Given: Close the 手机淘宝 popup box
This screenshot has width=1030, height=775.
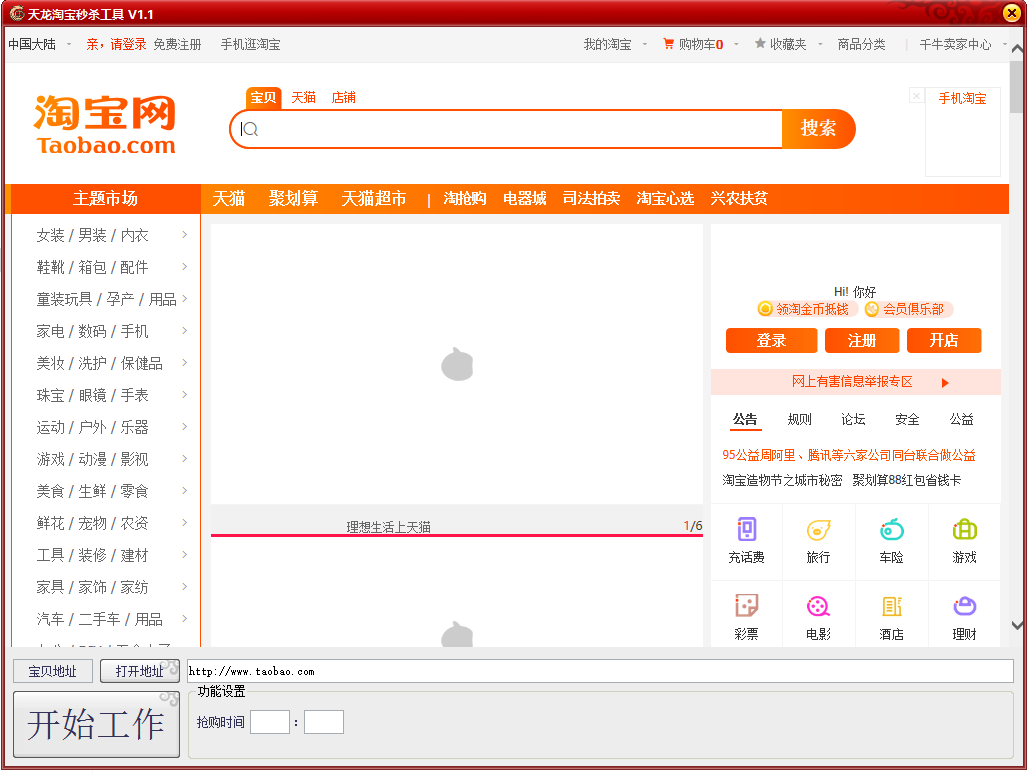Looking at the screenshot, I should tap(916, 96).
